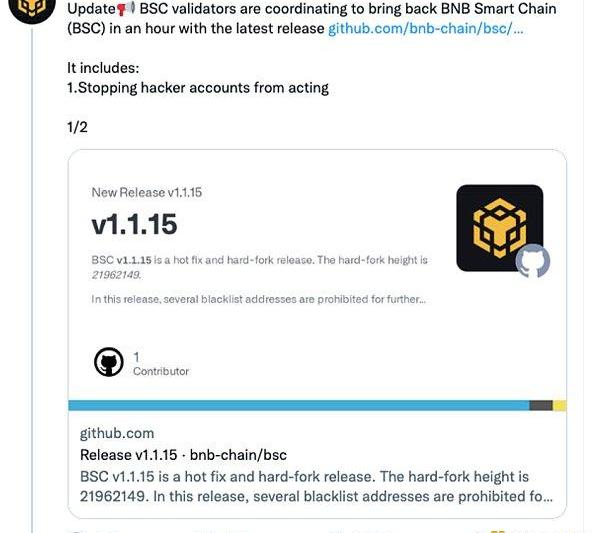The width and height of the screenshot is (600, 533).
Task: Click the Stopping hacker accounts line
Action: coord(198,88)
